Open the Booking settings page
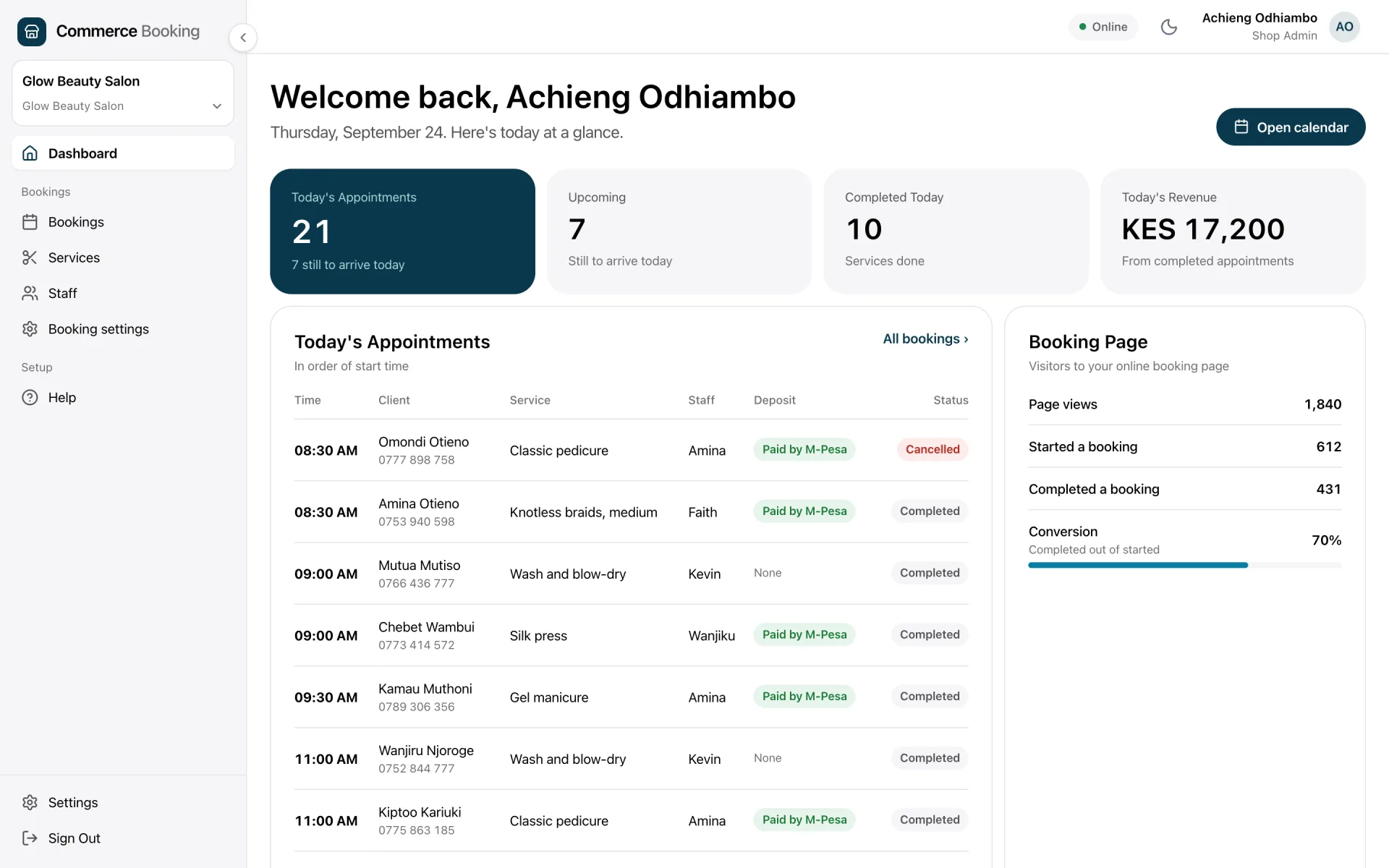The width and height of the screenshot is (1389, 868). pos(98,329)
